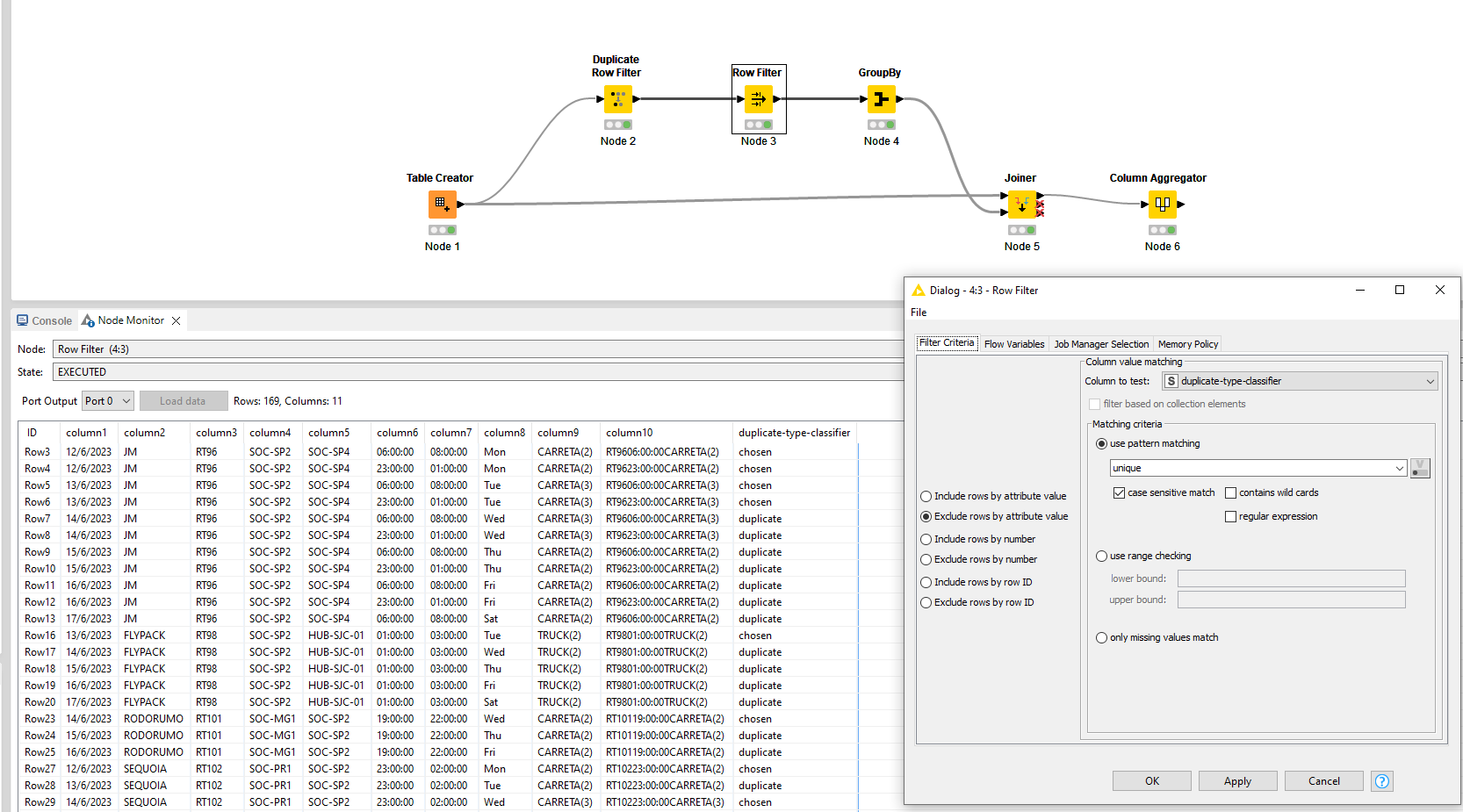
Task: Open the Port Output dropdown
Action: pyautogui.click(x=108, y=401)
